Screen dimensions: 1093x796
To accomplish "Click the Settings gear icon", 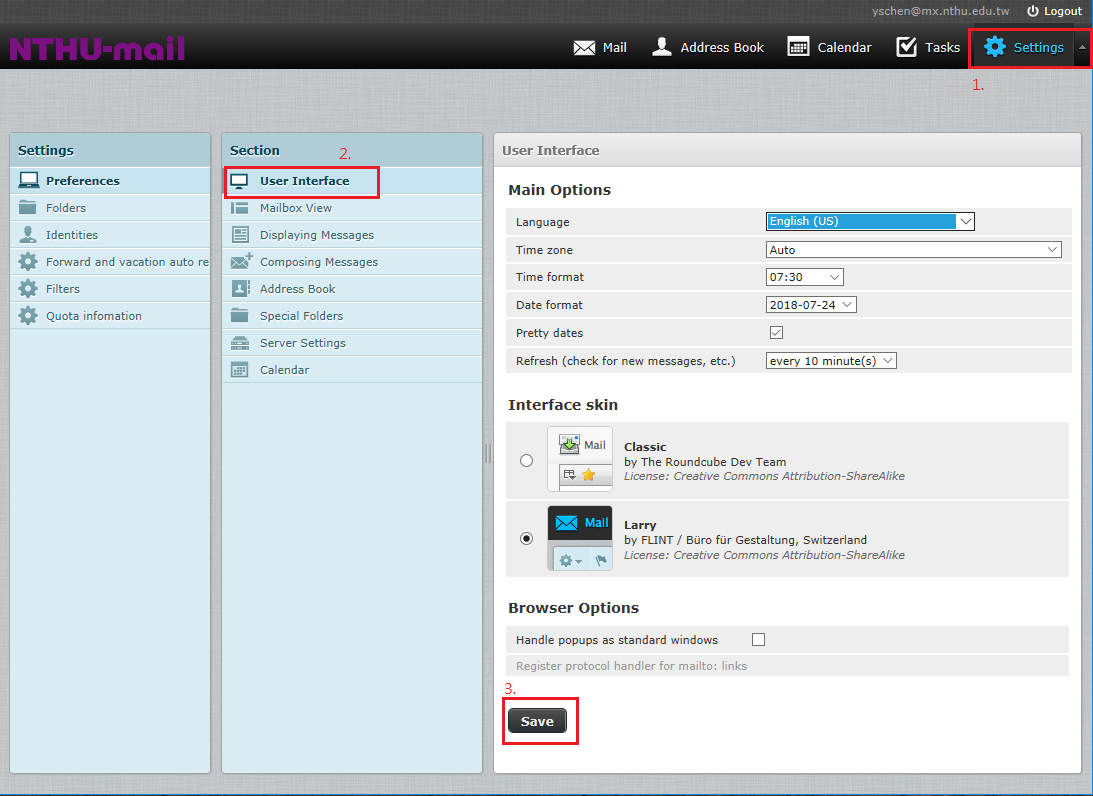I will (x=995, y=47).
